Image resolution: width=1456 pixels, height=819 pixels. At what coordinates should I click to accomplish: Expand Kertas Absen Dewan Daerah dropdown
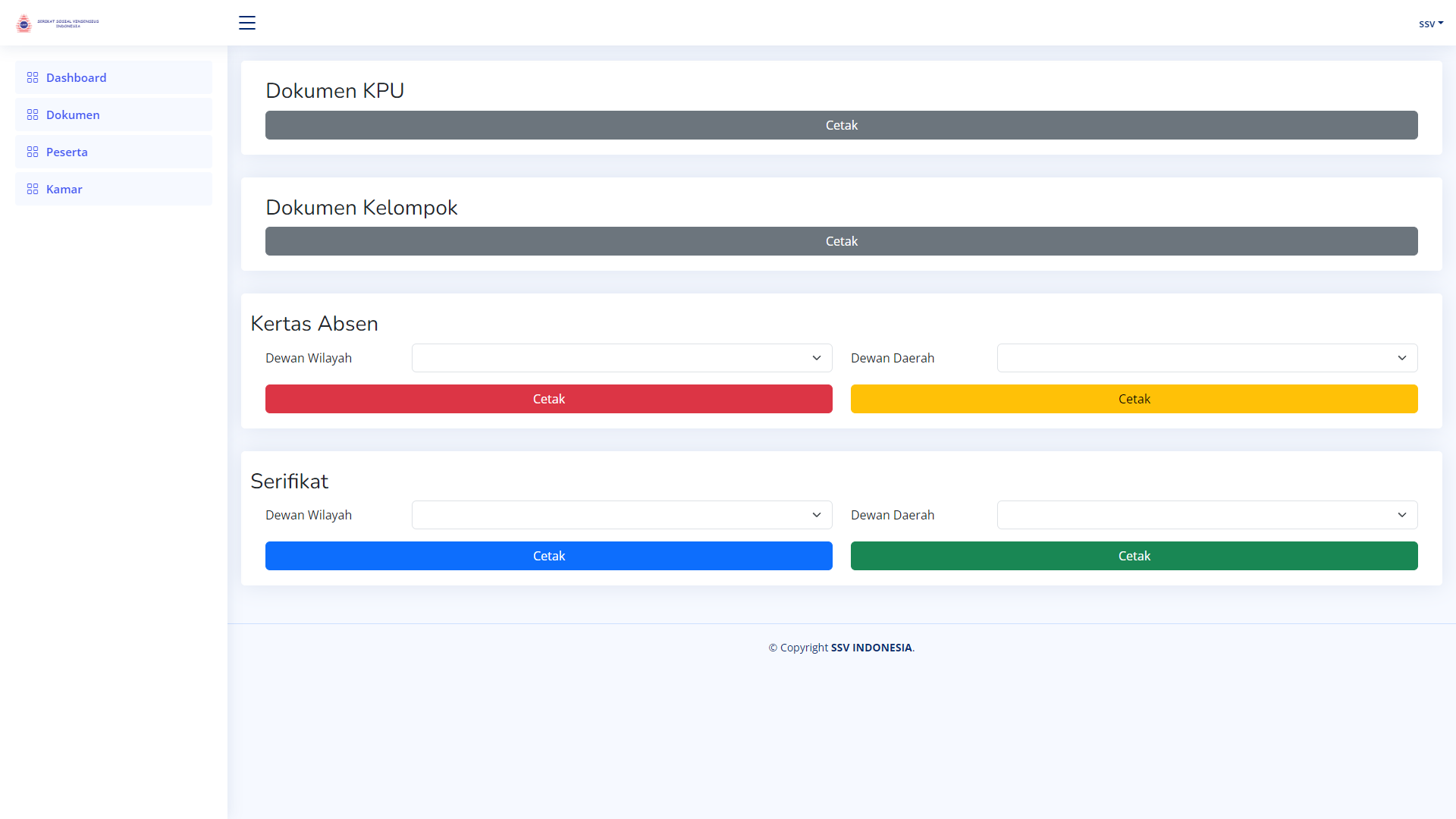pos(1207,358)
